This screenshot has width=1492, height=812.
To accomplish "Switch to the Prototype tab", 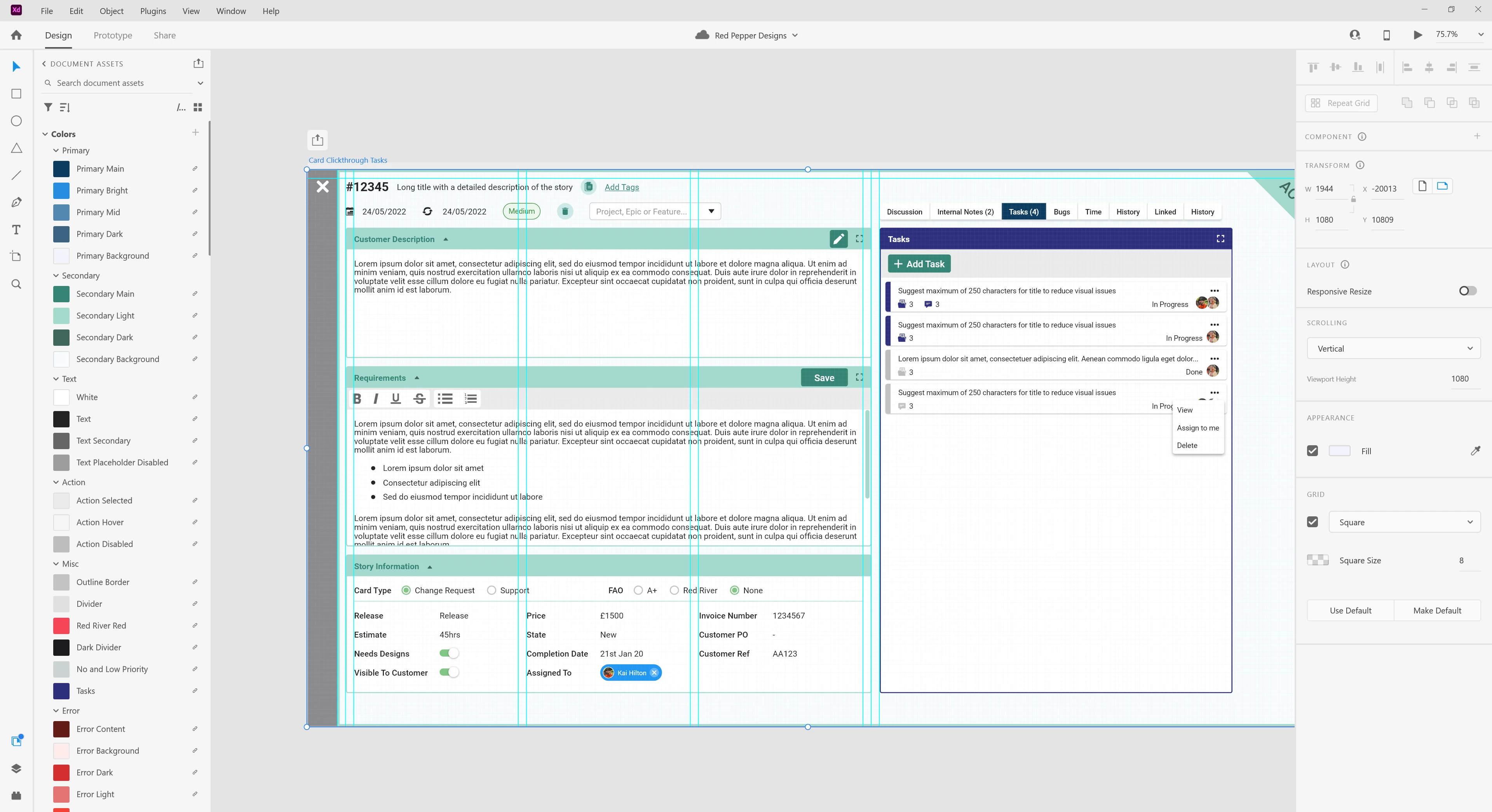I will pyautogui.click(x=113, y=35).
